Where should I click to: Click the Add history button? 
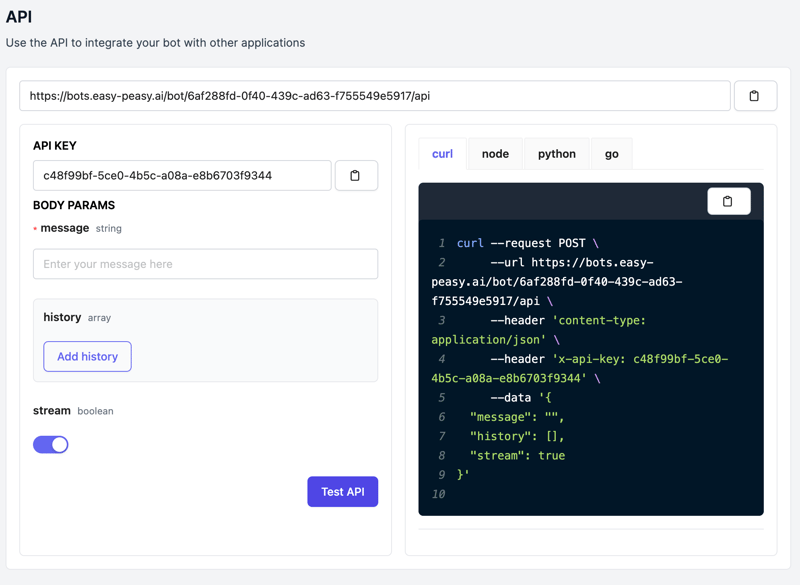tap(87, 357)
